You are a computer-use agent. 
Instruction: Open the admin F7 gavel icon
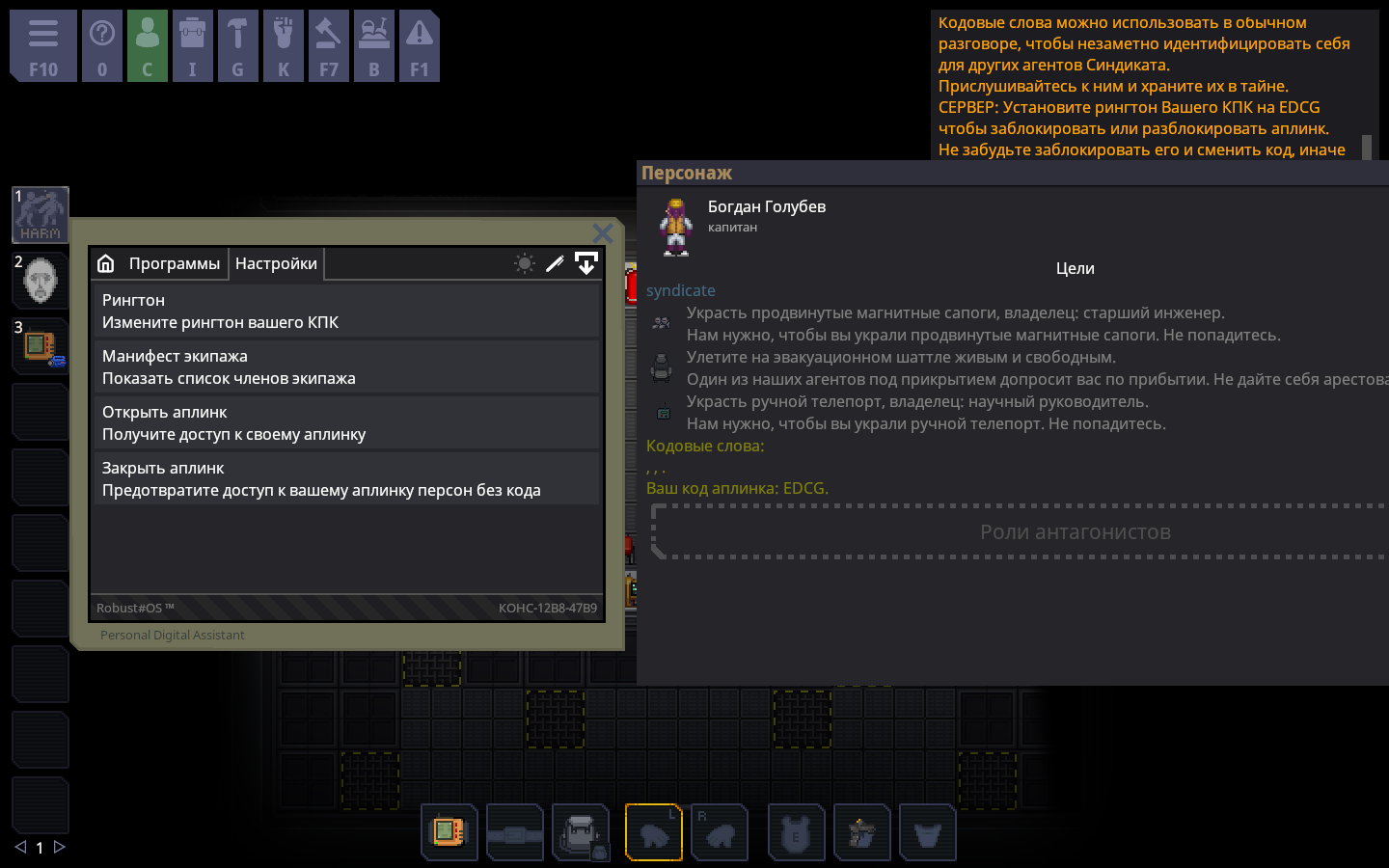(329, 46)
